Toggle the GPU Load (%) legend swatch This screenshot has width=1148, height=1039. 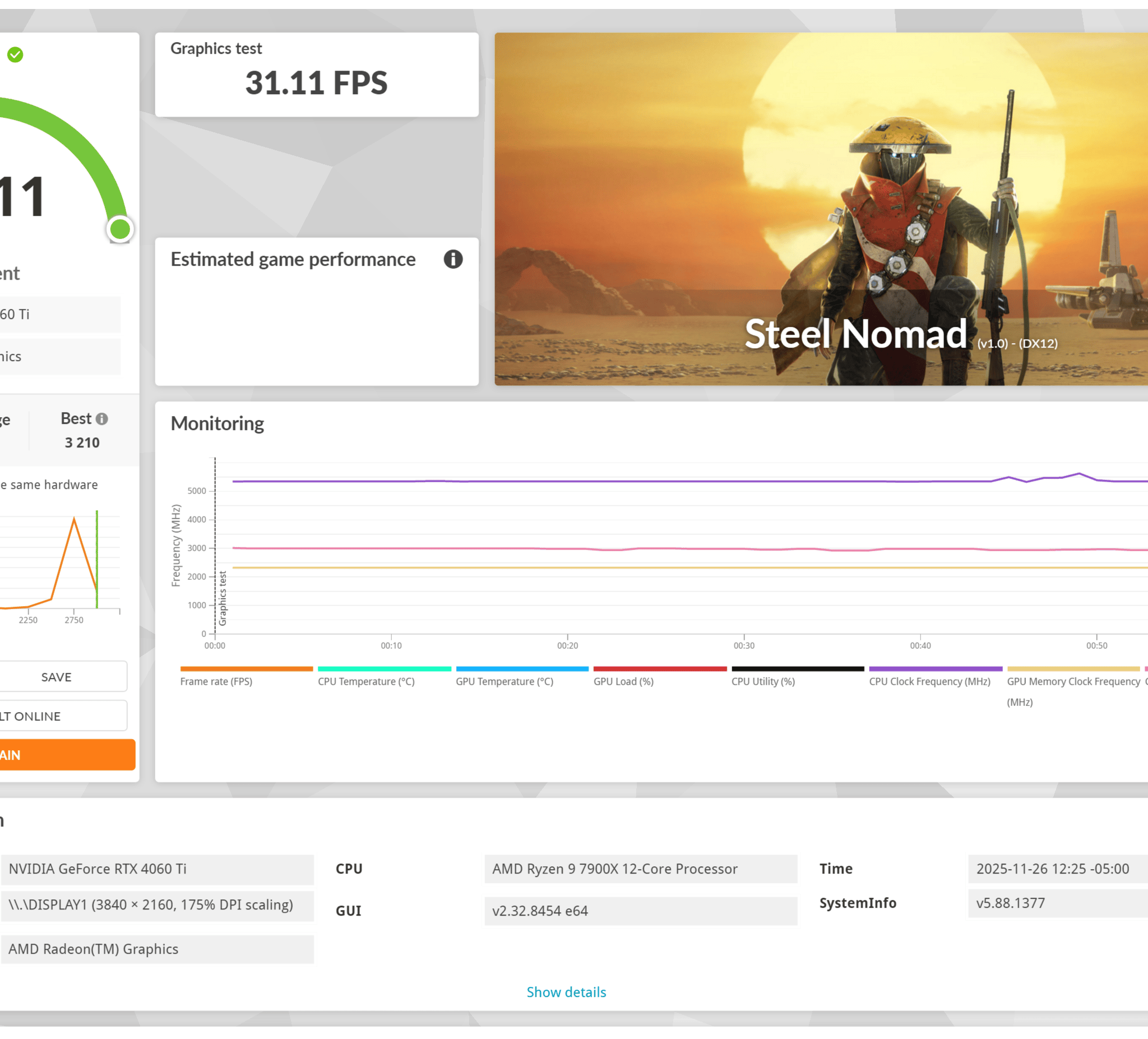coord(660,669)
